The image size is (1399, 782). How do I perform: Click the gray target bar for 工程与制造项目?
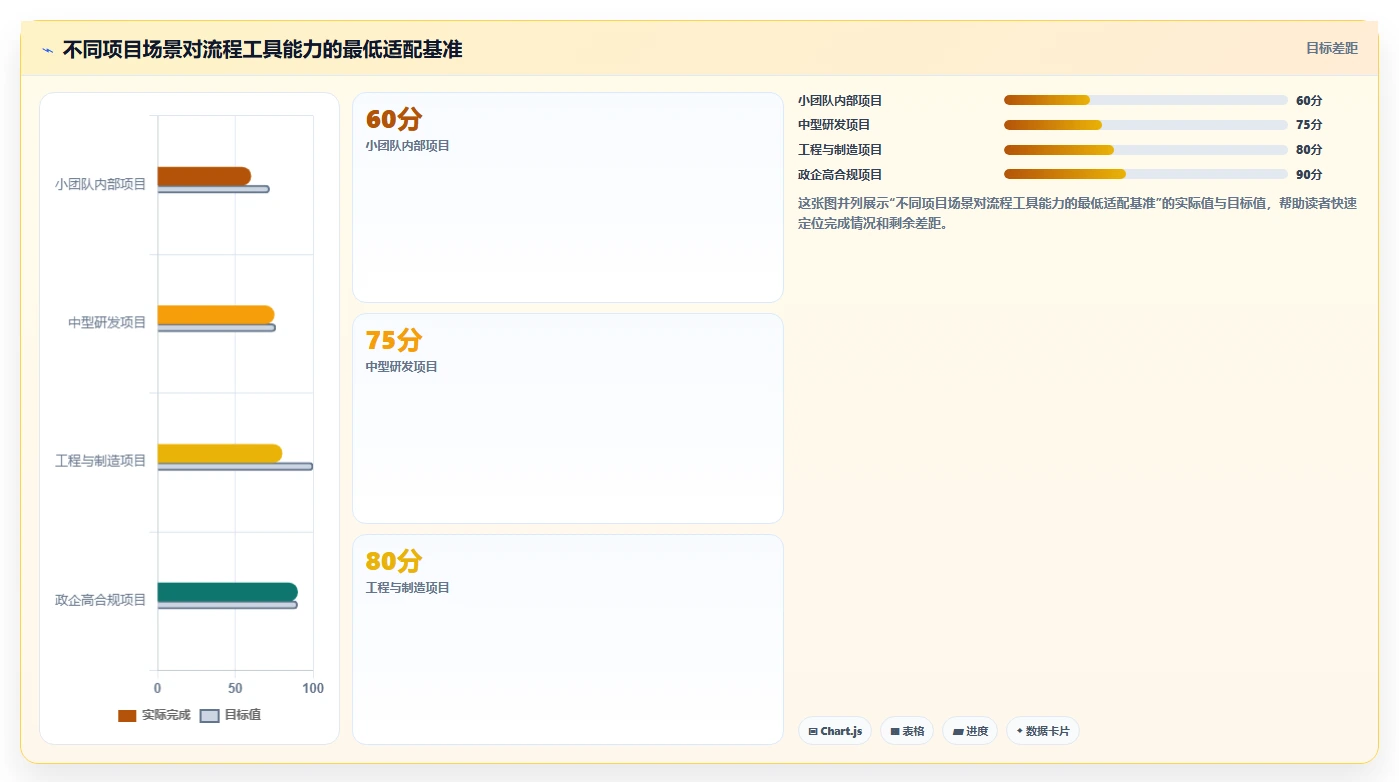point(235,466)
